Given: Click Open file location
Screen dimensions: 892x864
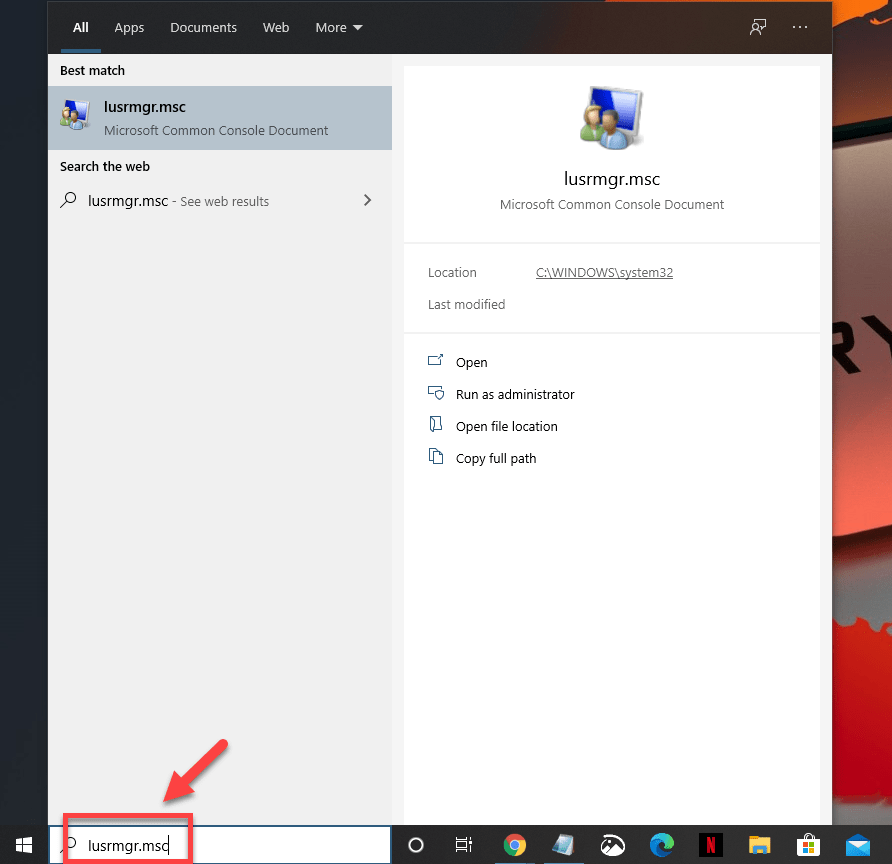Looking at the screenshot, I should point(506,426).
